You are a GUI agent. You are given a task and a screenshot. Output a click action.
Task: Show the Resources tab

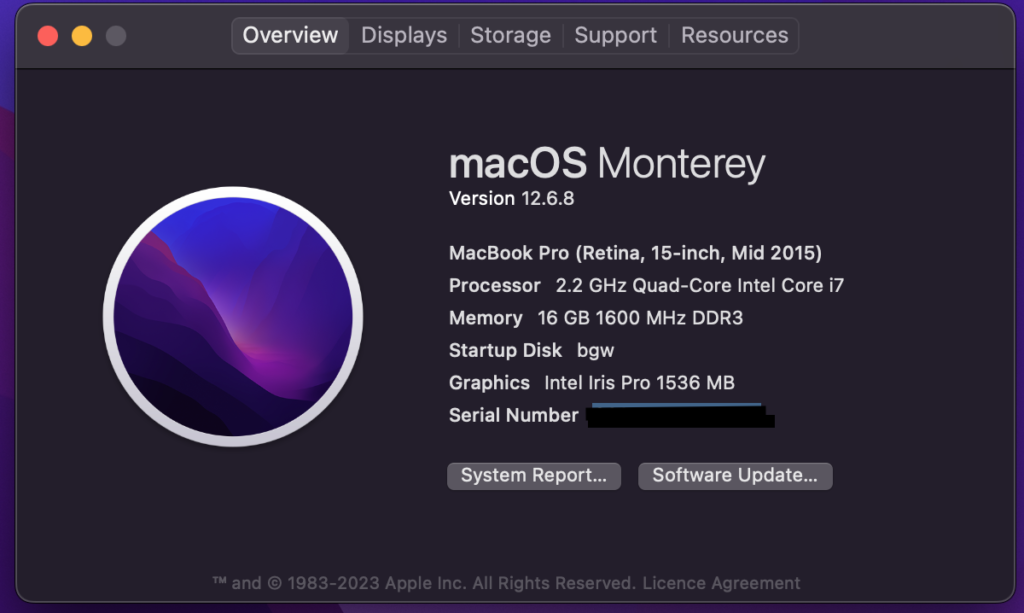click(734, 35)
